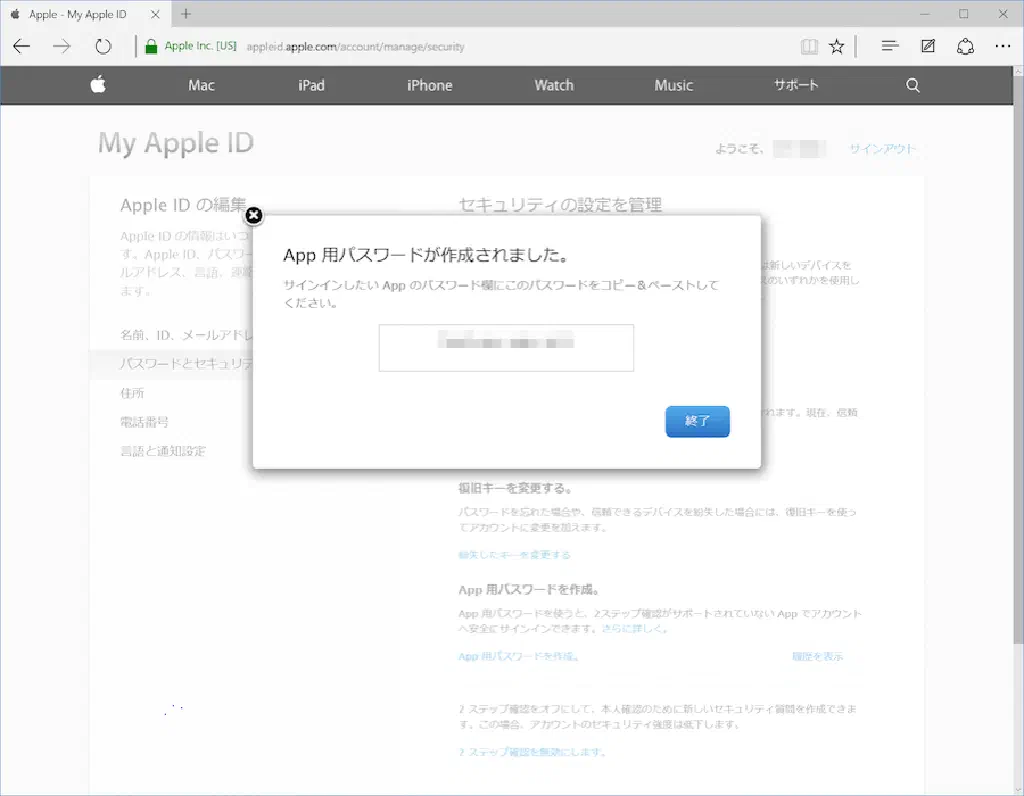The height and width of the screenshot is (796, 1024).
Task: Click the address bar URL
Action: tap(355, 46)
